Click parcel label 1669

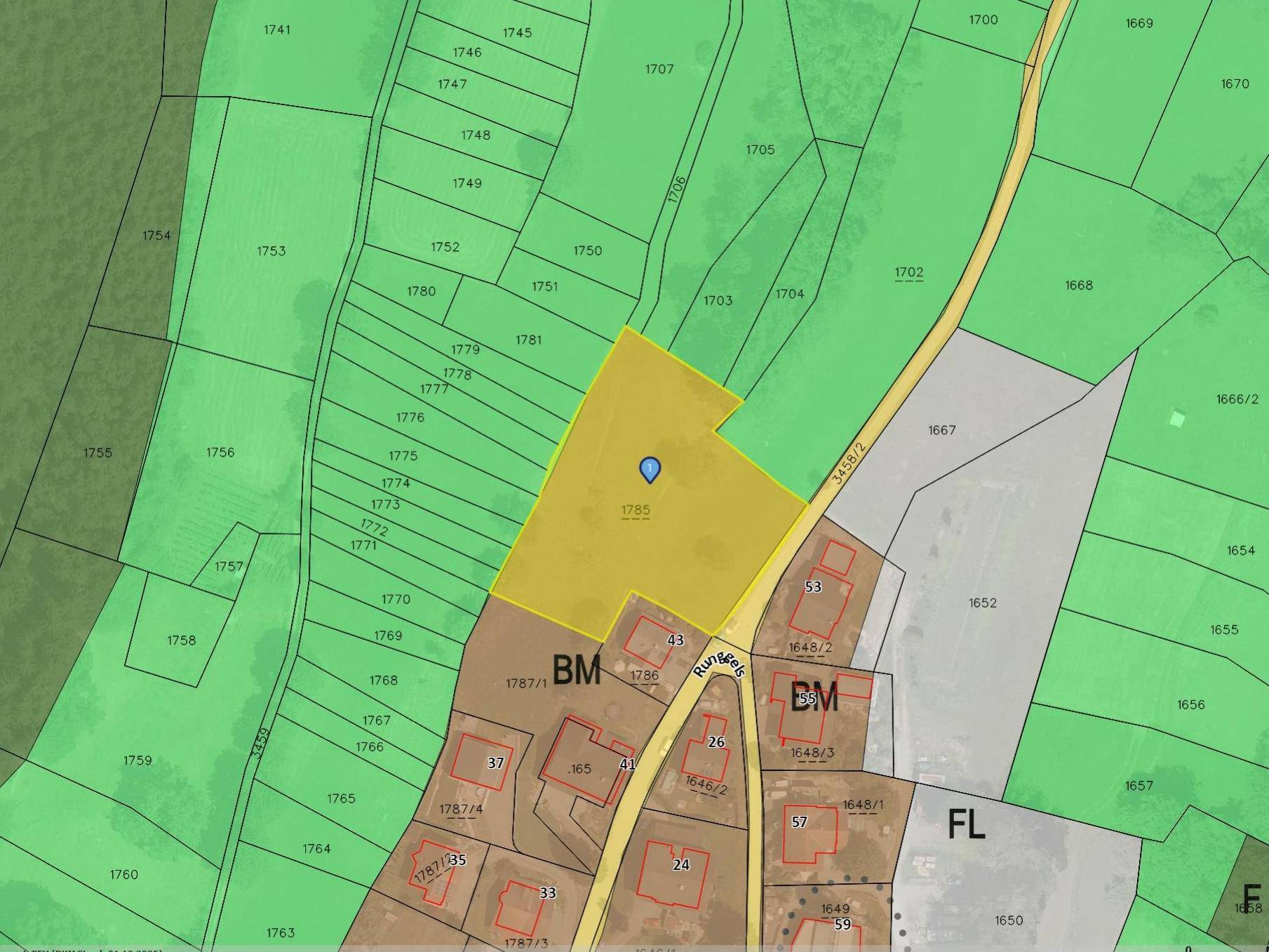1139,23
